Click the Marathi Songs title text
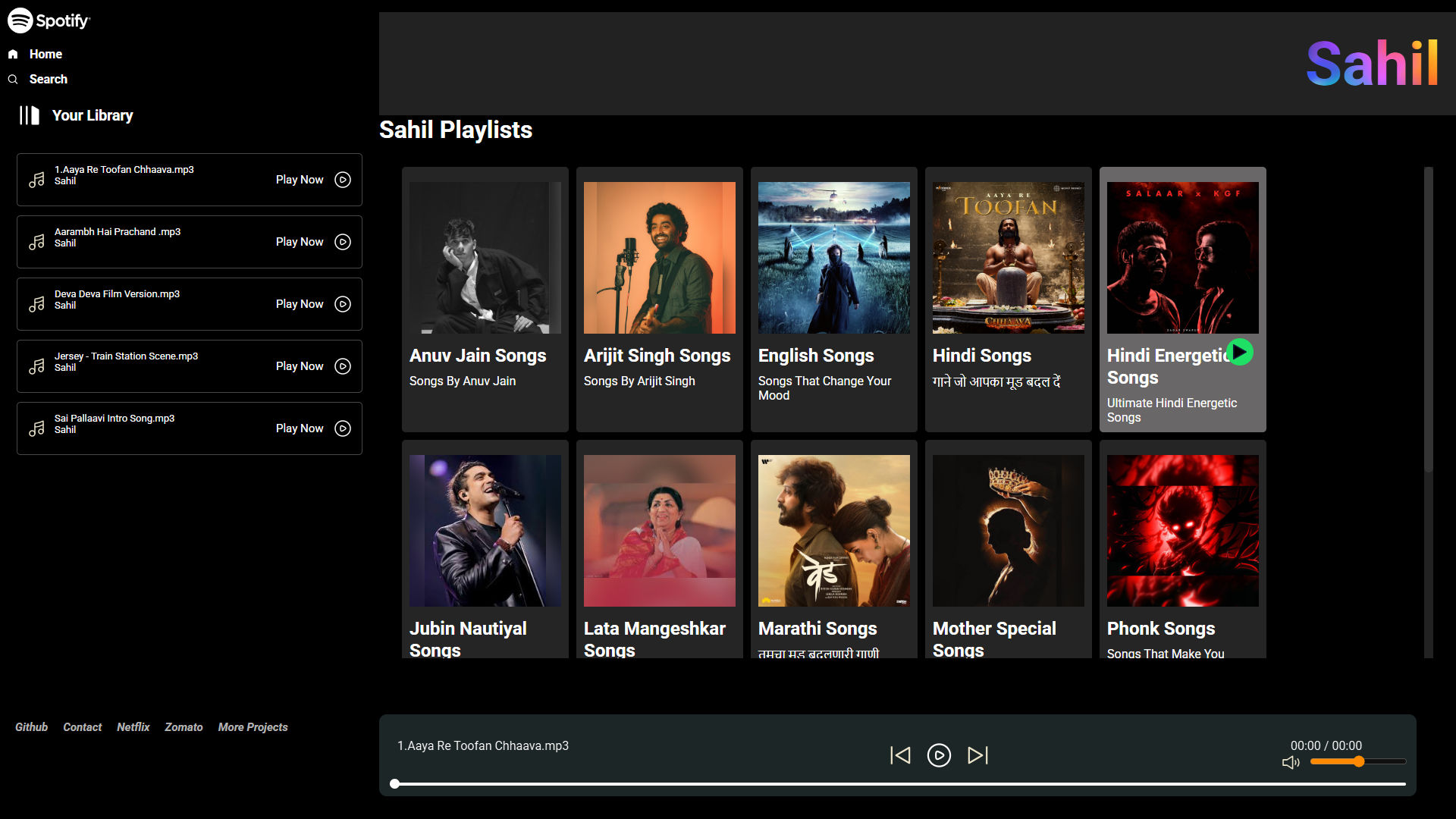Screen dimensions: 1456x819 coord(817,629)
